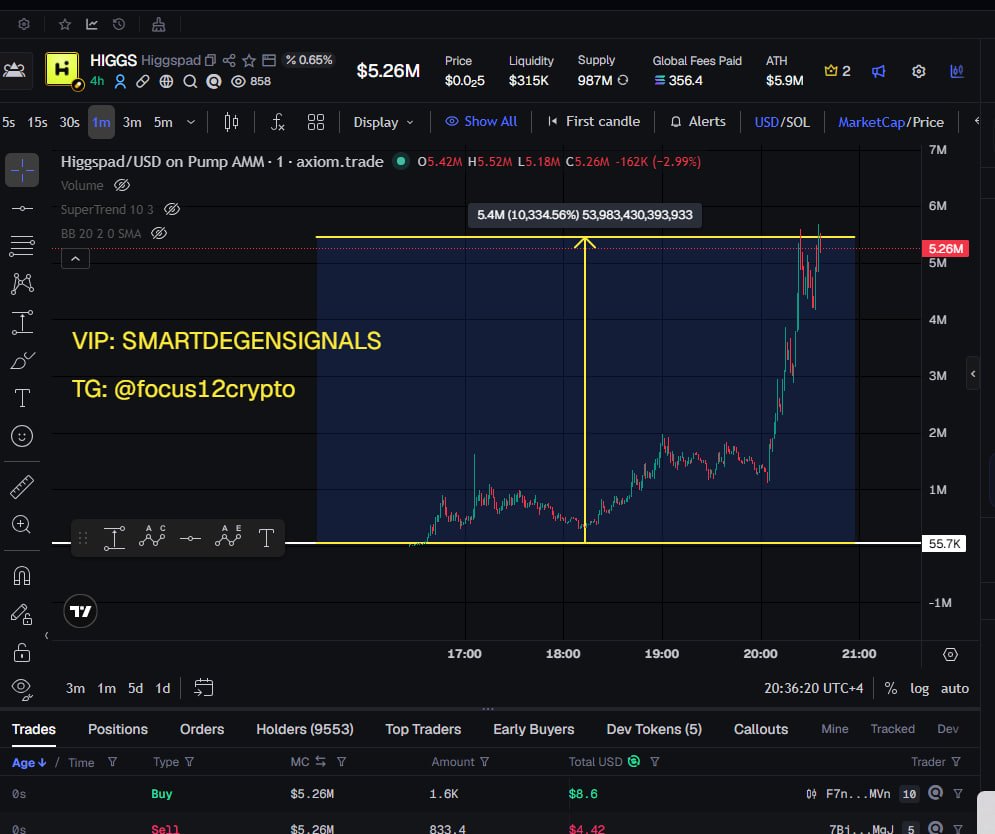Open the Callouts tab
This screenshot has width=995, height=834.
coord(760,729)
